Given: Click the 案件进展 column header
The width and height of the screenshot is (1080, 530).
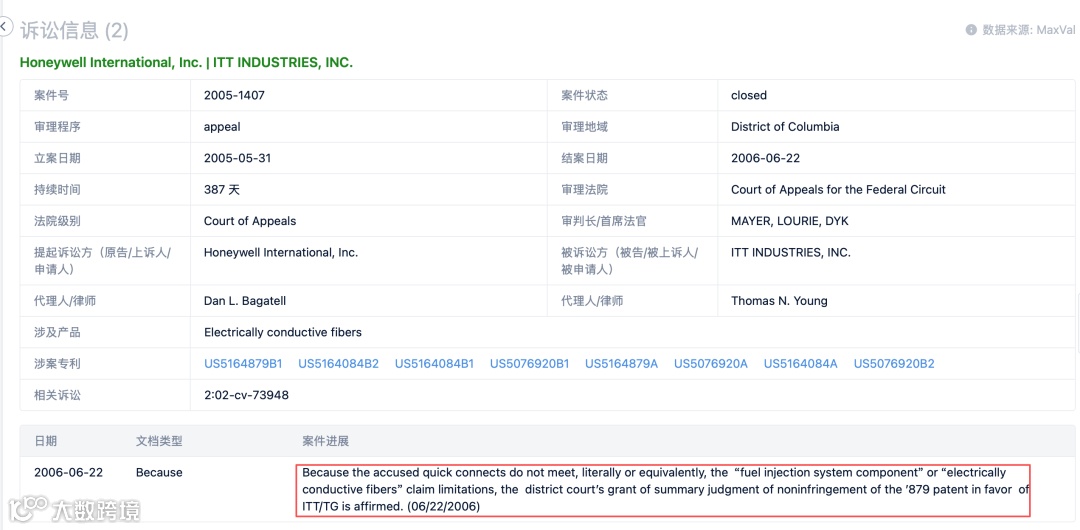Looking at the screenshot, I should click(x=326, y=440).
